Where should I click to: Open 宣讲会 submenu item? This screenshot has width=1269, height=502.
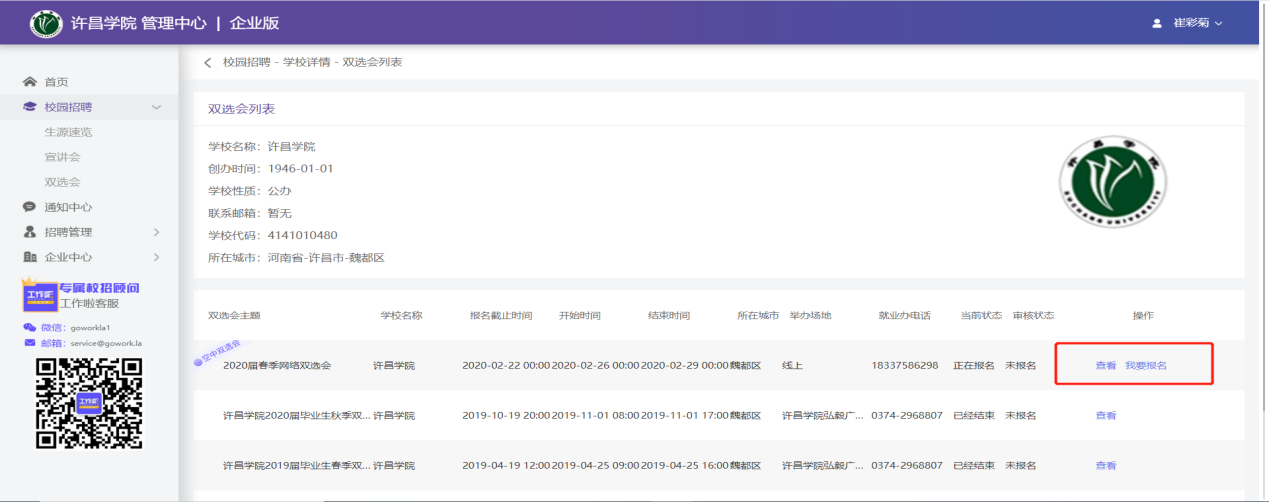[62, 157]
